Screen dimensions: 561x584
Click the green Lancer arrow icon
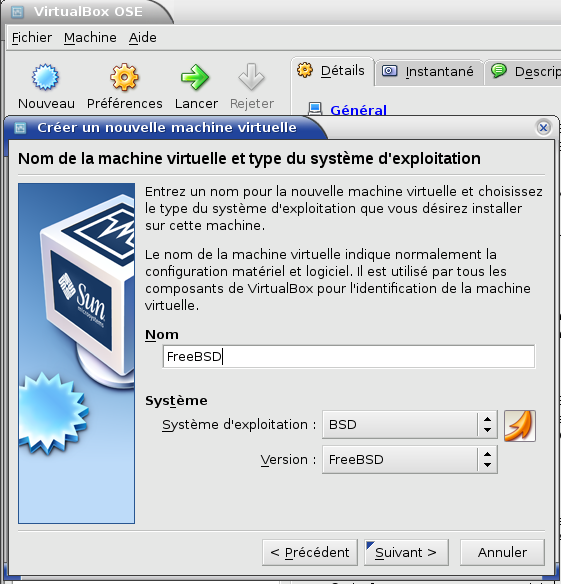coord(195,77)
